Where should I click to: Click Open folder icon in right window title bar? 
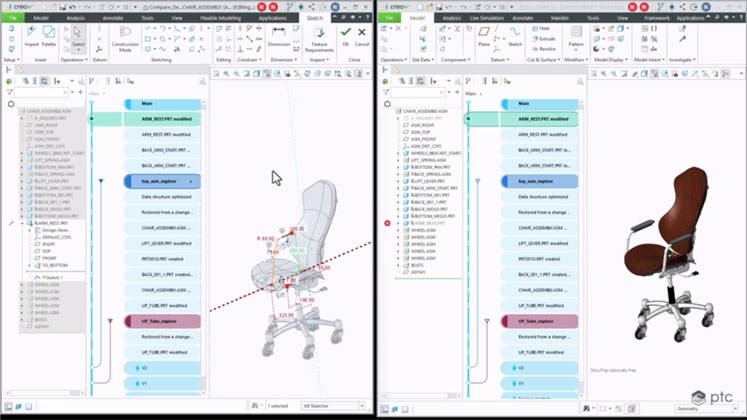429,7
